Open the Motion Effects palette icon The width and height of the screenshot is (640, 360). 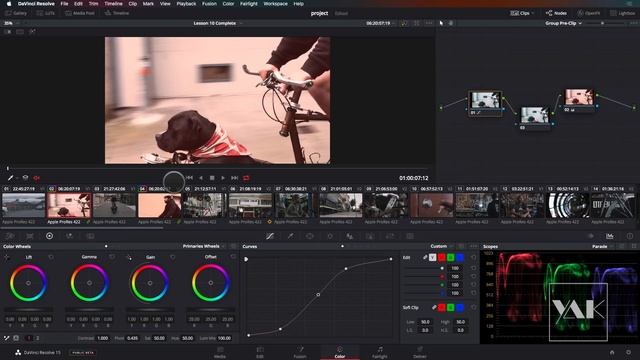90,236
